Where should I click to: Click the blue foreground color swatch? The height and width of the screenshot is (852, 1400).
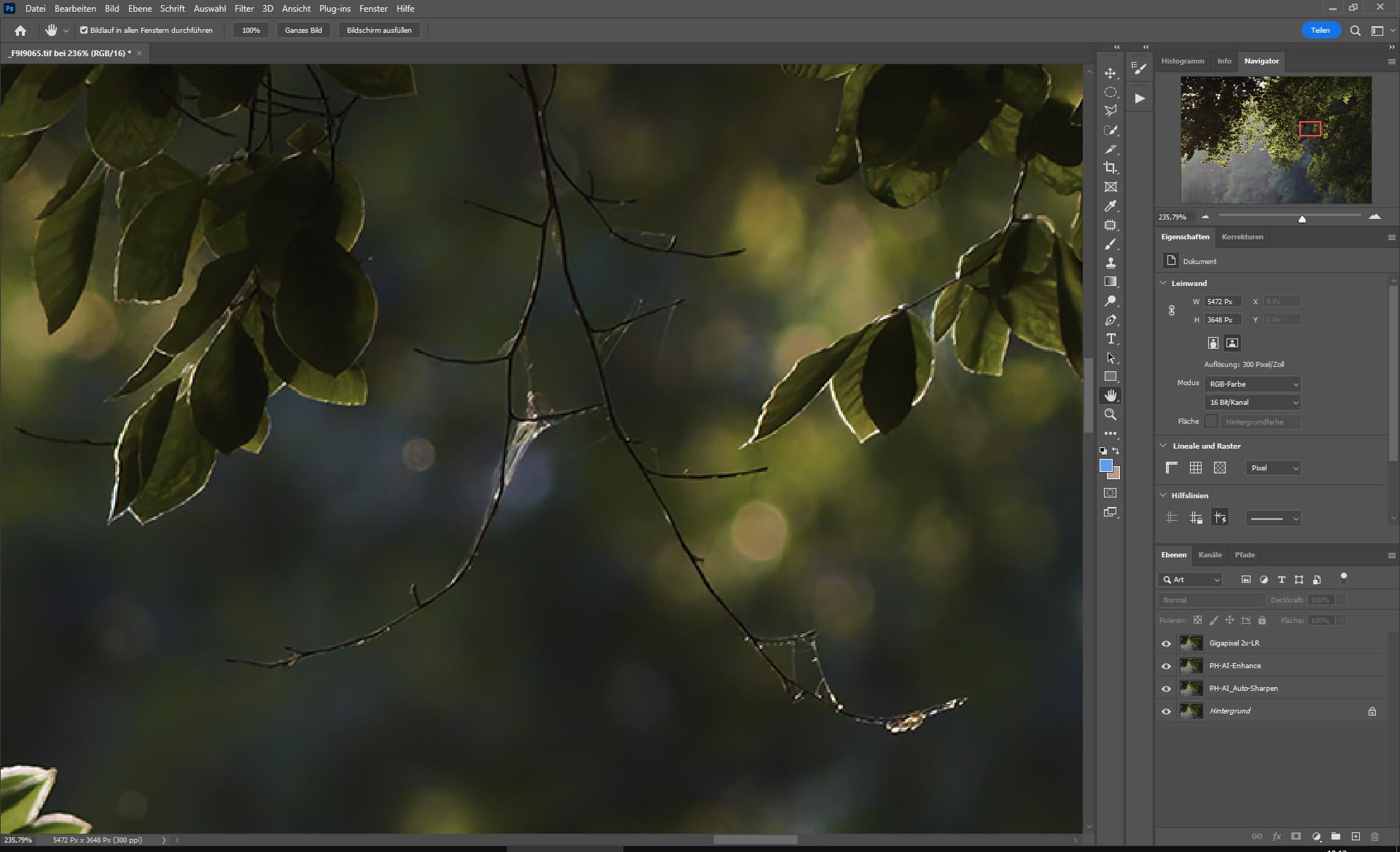coord(1105,465)
